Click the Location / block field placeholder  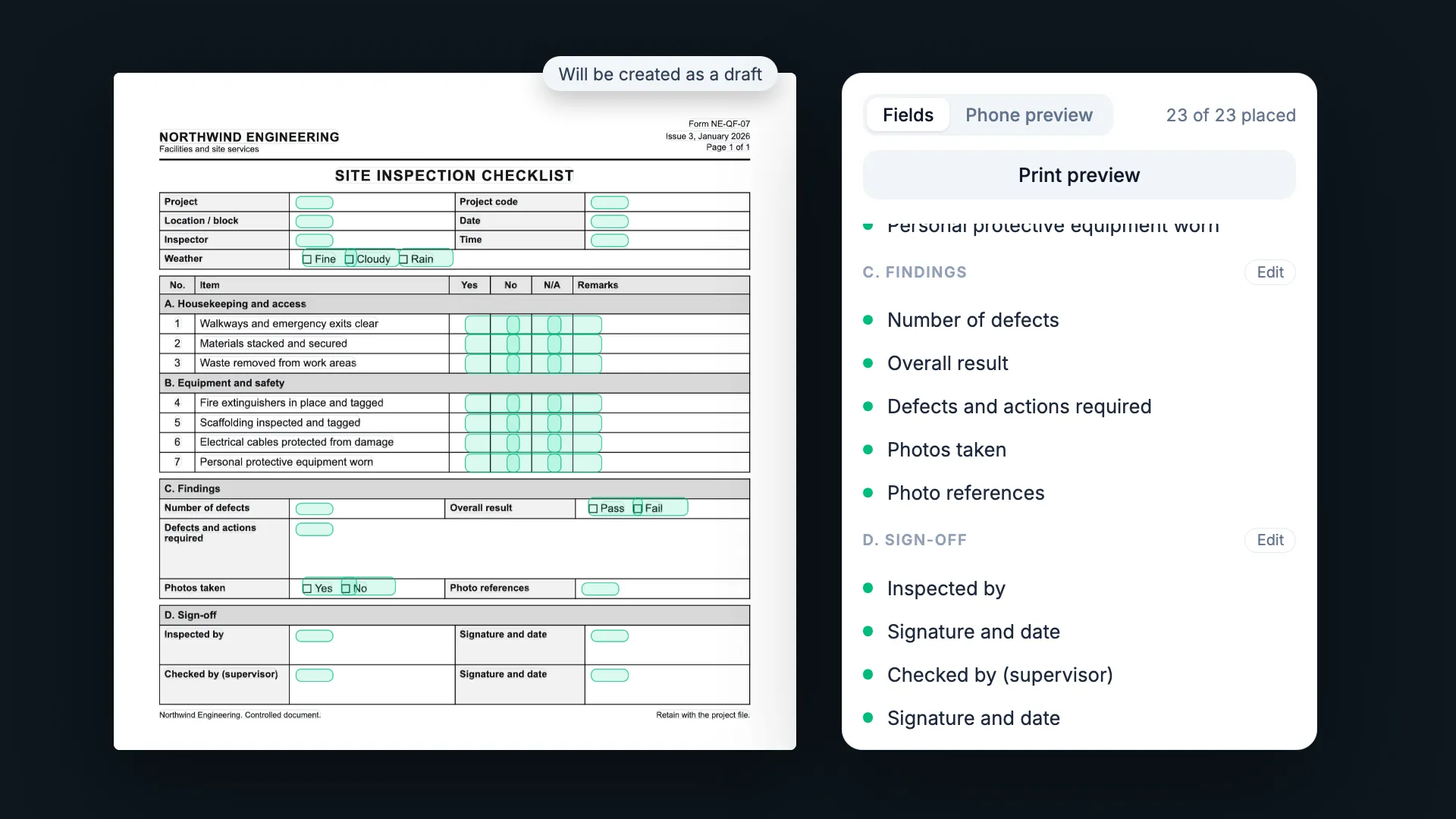(x=314, y=221)
